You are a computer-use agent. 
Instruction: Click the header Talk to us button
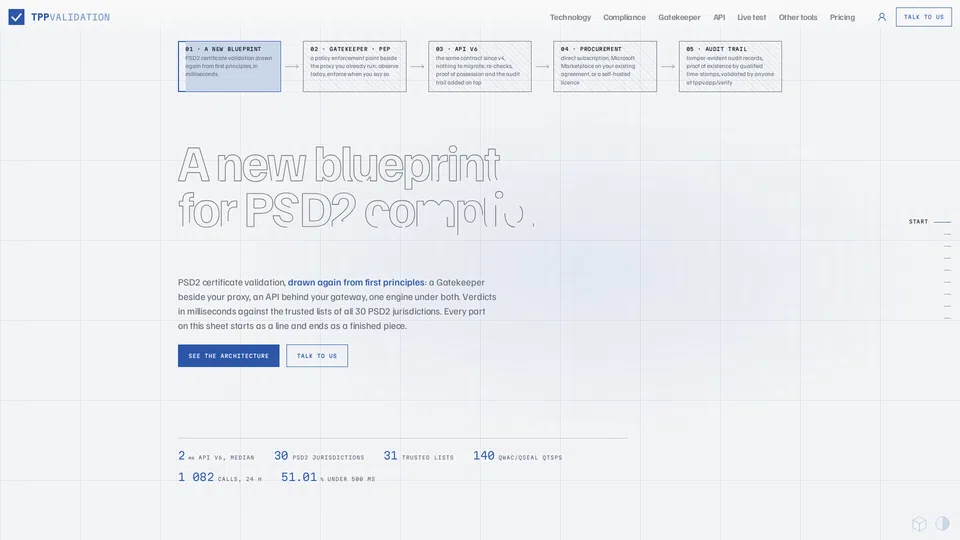coord(923,17)
